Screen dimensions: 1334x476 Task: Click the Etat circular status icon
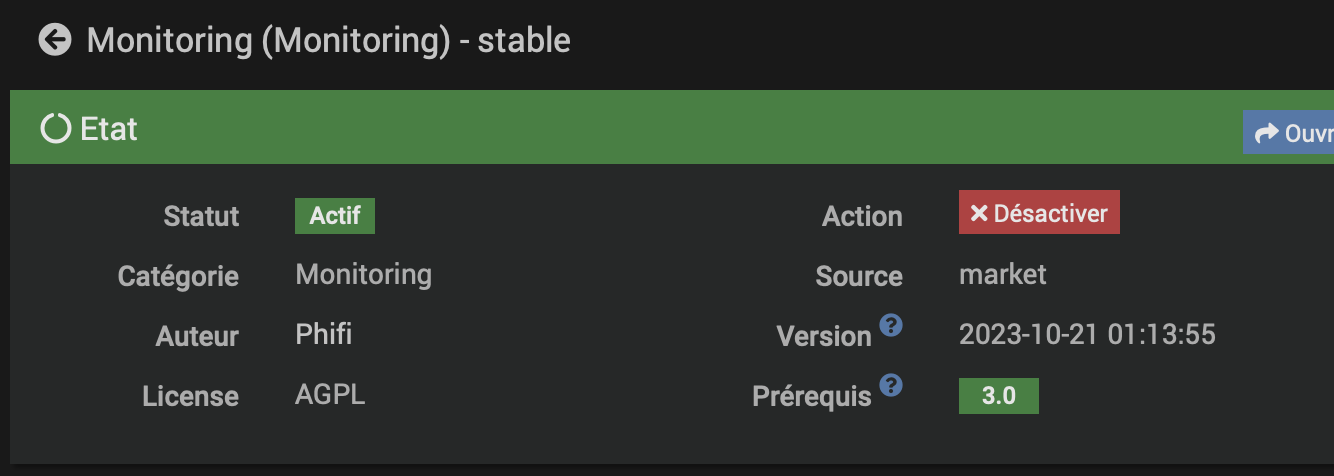pos(56,129)
